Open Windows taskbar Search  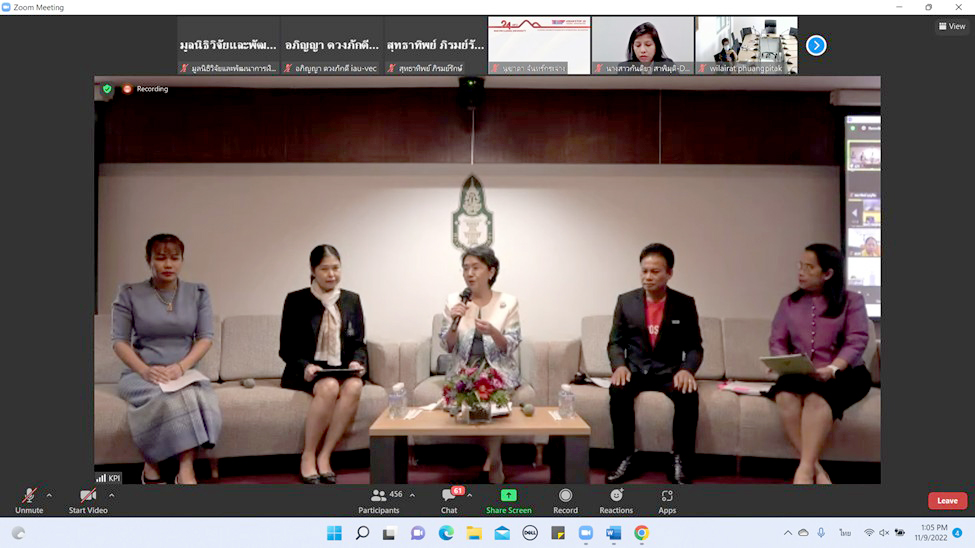(x=362, y=533)
